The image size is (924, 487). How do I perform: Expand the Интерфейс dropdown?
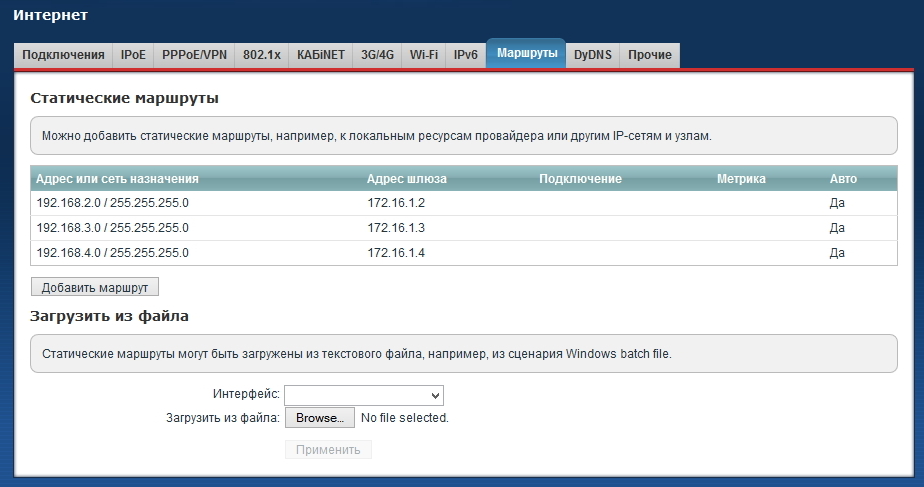(x=363, y=395)
